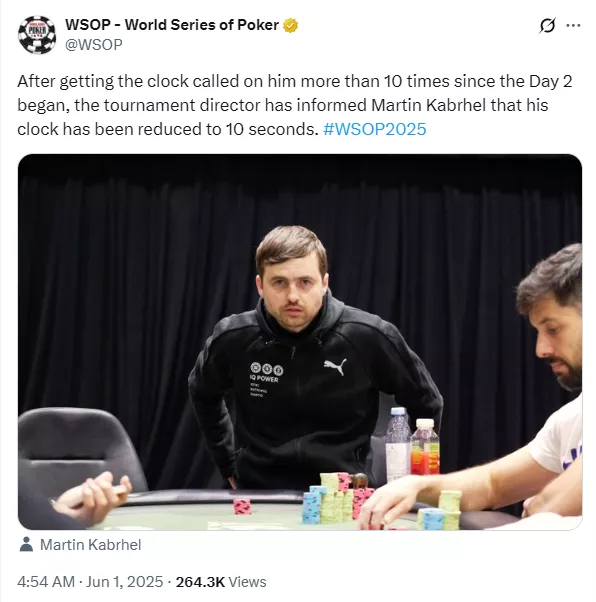The height and width of the screenshot is (602, 596).
Task: Click the 4:54 AM timestamp
Action: 46,582
